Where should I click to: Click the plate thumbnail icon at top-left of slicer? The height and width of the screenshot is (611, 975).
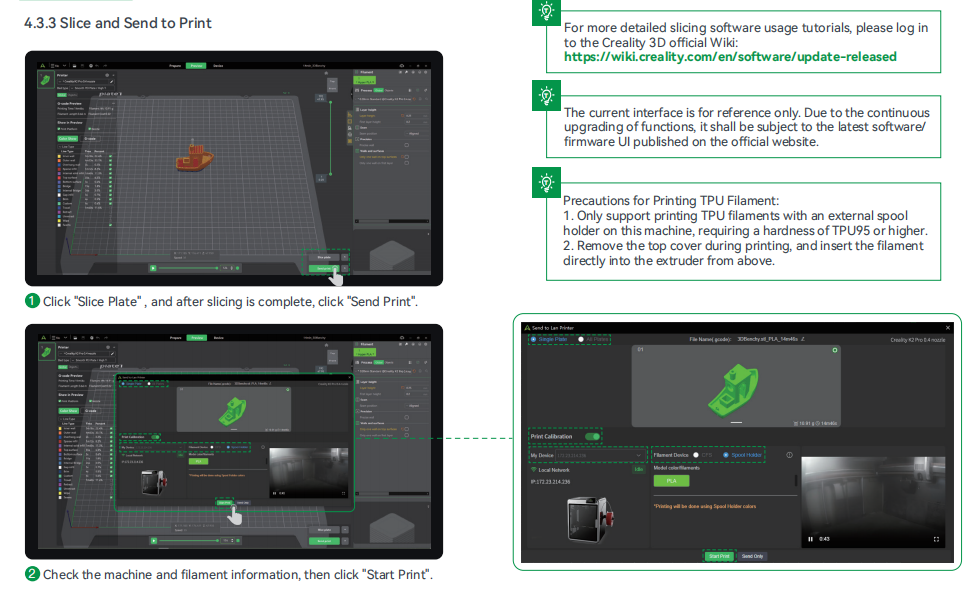45,79
